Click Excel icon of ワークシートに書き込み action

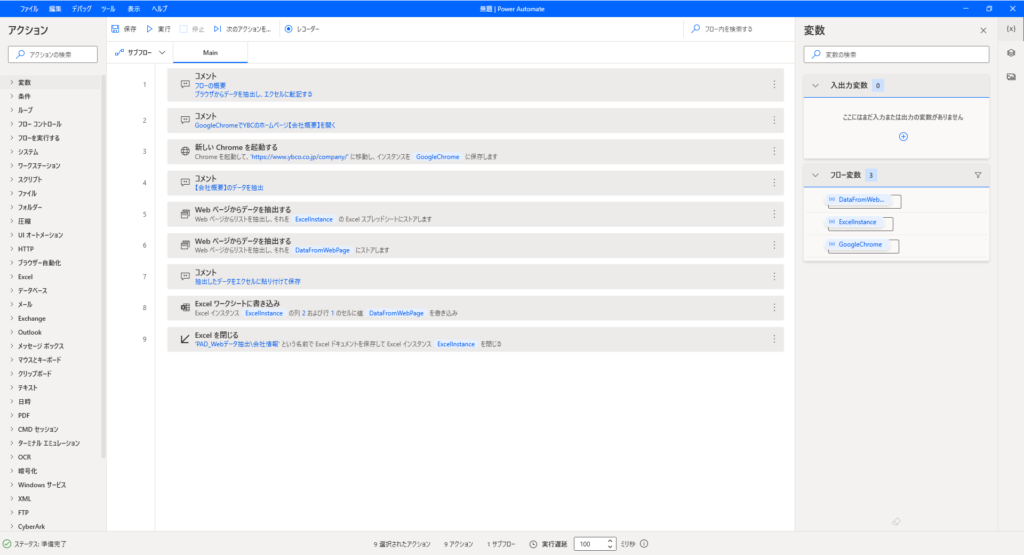coord(185,308)
